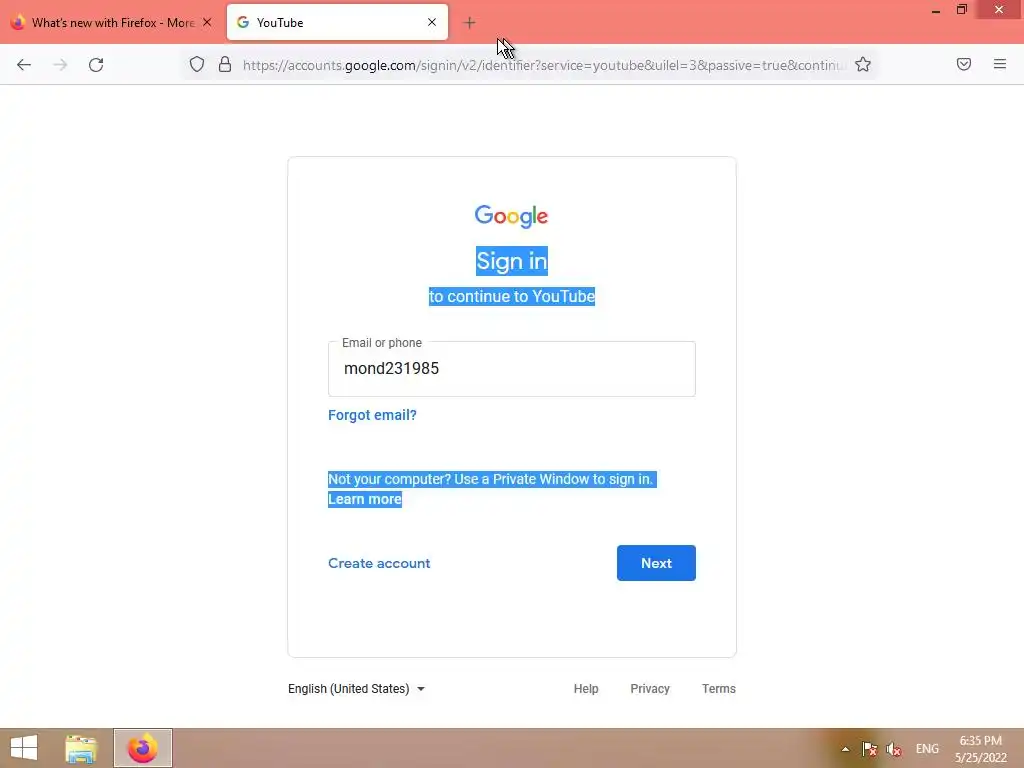1024x768 pixels.
Task: Open the taskbar clock showing 6:35 PM
Action: pos(980,749)
